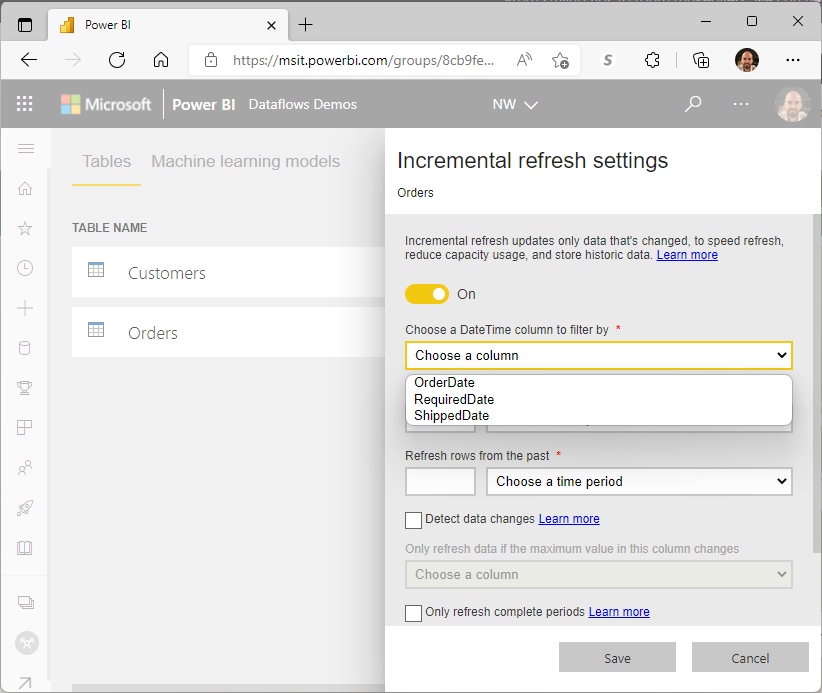Switch to the Tables tab
Screen dimensions: 822x693
point(106,161)
